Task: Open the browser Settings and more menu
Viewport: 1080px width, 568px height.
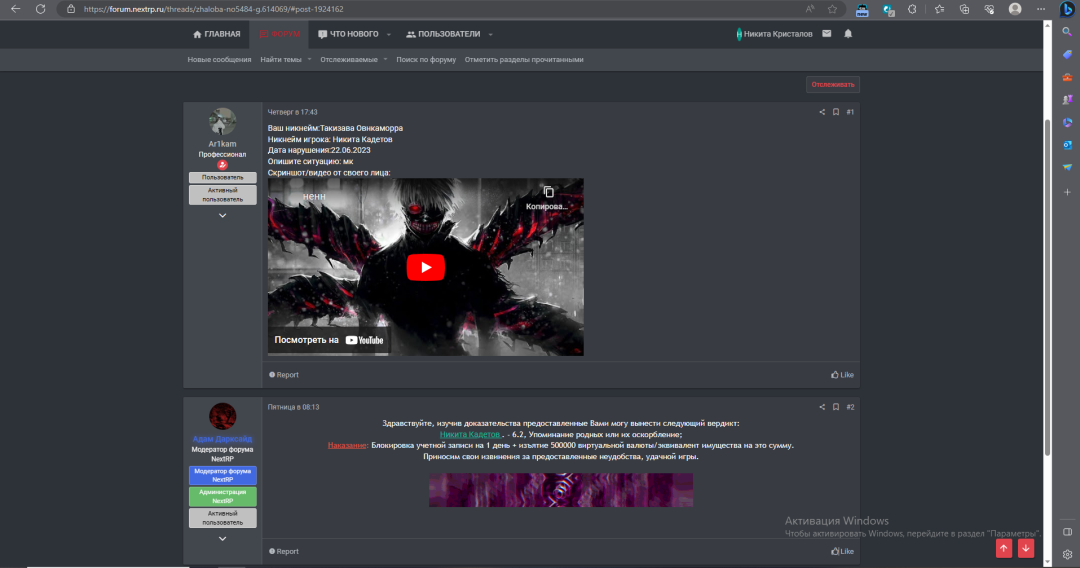Action: pyautogui.click(x=1041, y=9)
